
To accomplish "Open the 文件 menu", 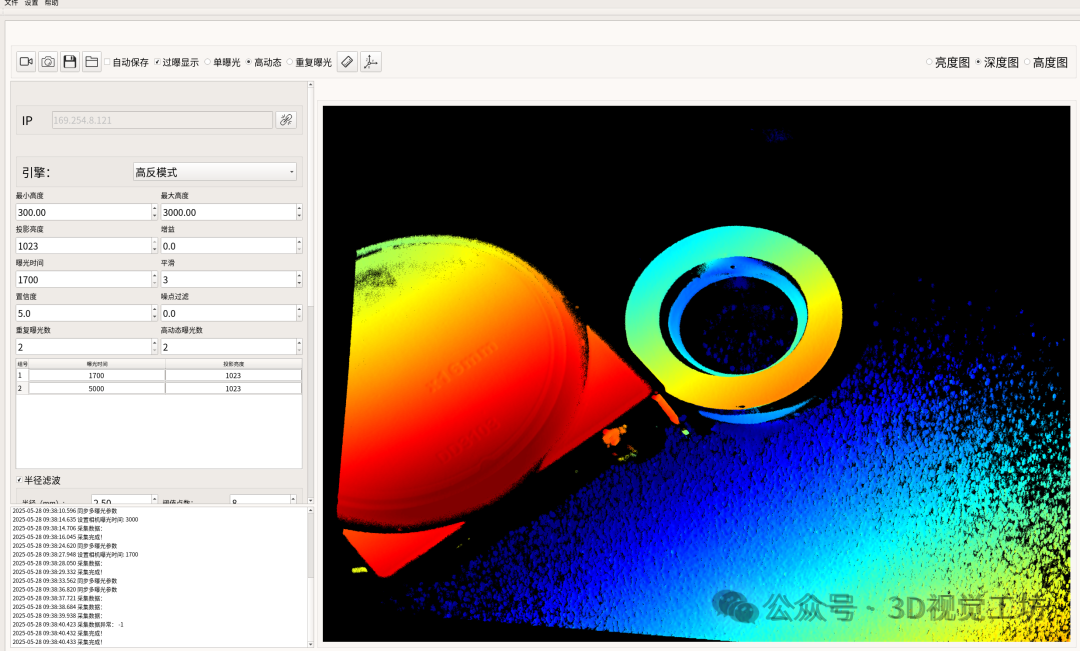I will point(11,3).
